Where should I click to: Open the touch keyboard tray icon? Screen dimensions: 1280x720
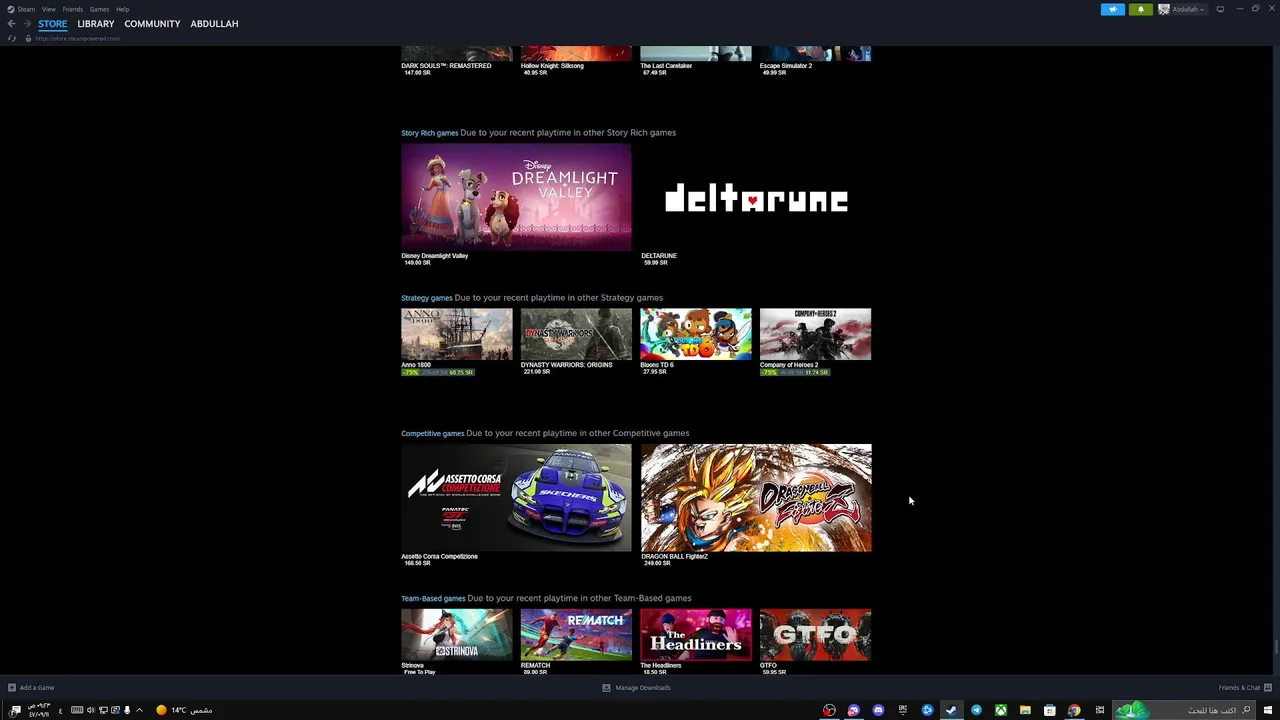tap(77, 710)
